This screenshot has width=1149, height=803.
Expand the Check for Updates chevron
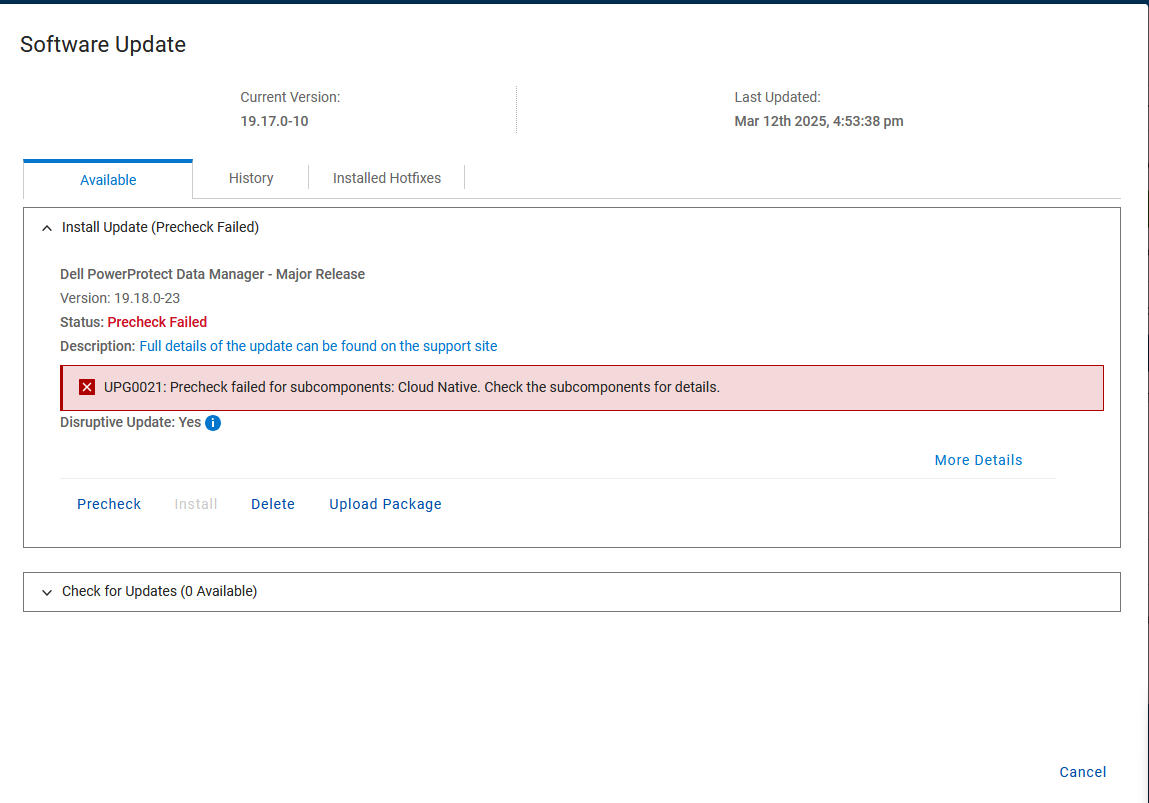[46, 592]
